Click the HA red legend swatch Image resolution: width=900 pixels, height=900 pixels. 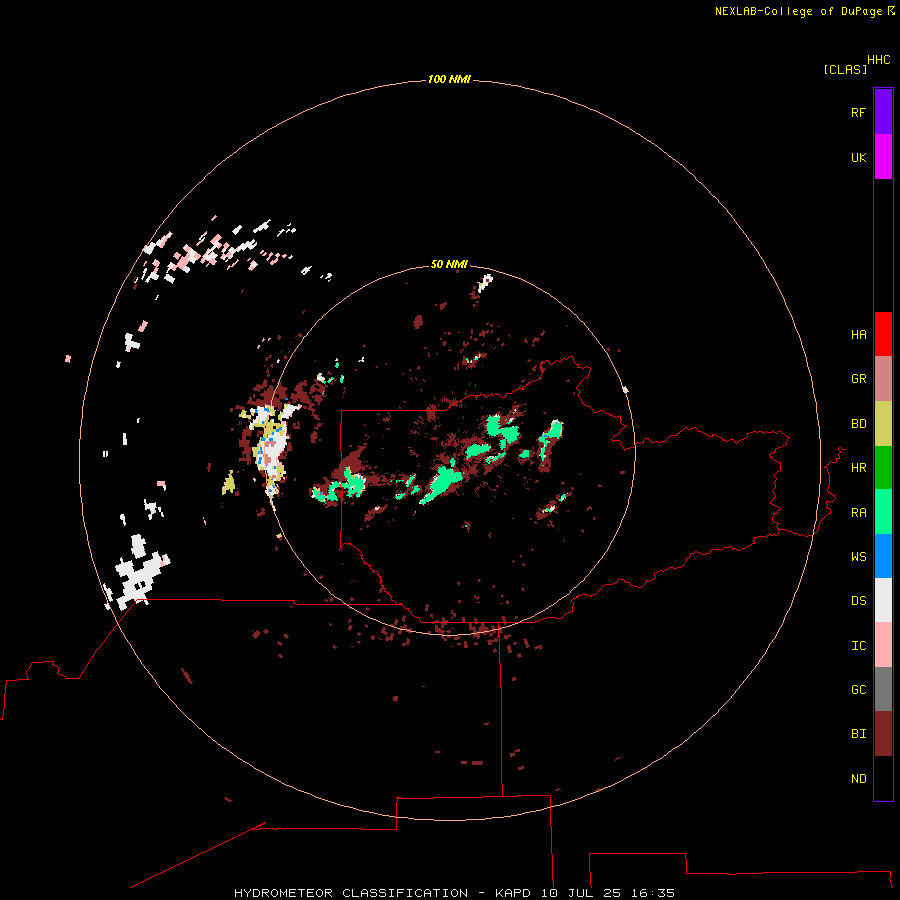click(x=883, y=334)
